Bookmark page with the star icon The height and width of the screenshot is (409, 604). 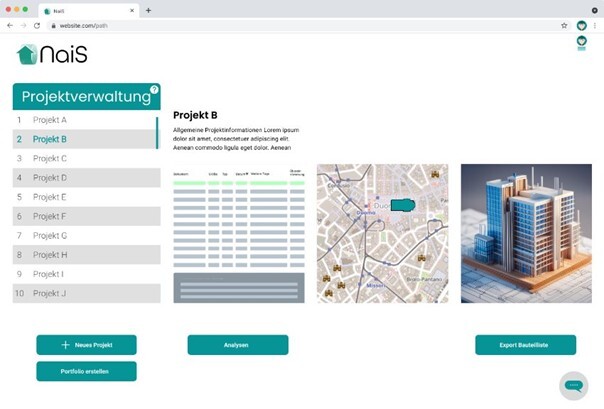coord(564,25)
